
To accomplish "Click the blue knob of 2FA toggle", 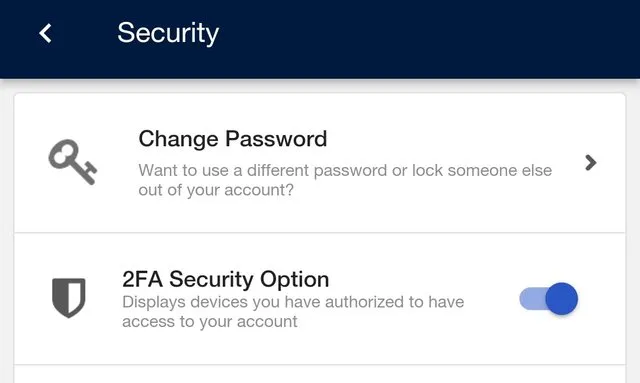I will click(x=562, y=299).
